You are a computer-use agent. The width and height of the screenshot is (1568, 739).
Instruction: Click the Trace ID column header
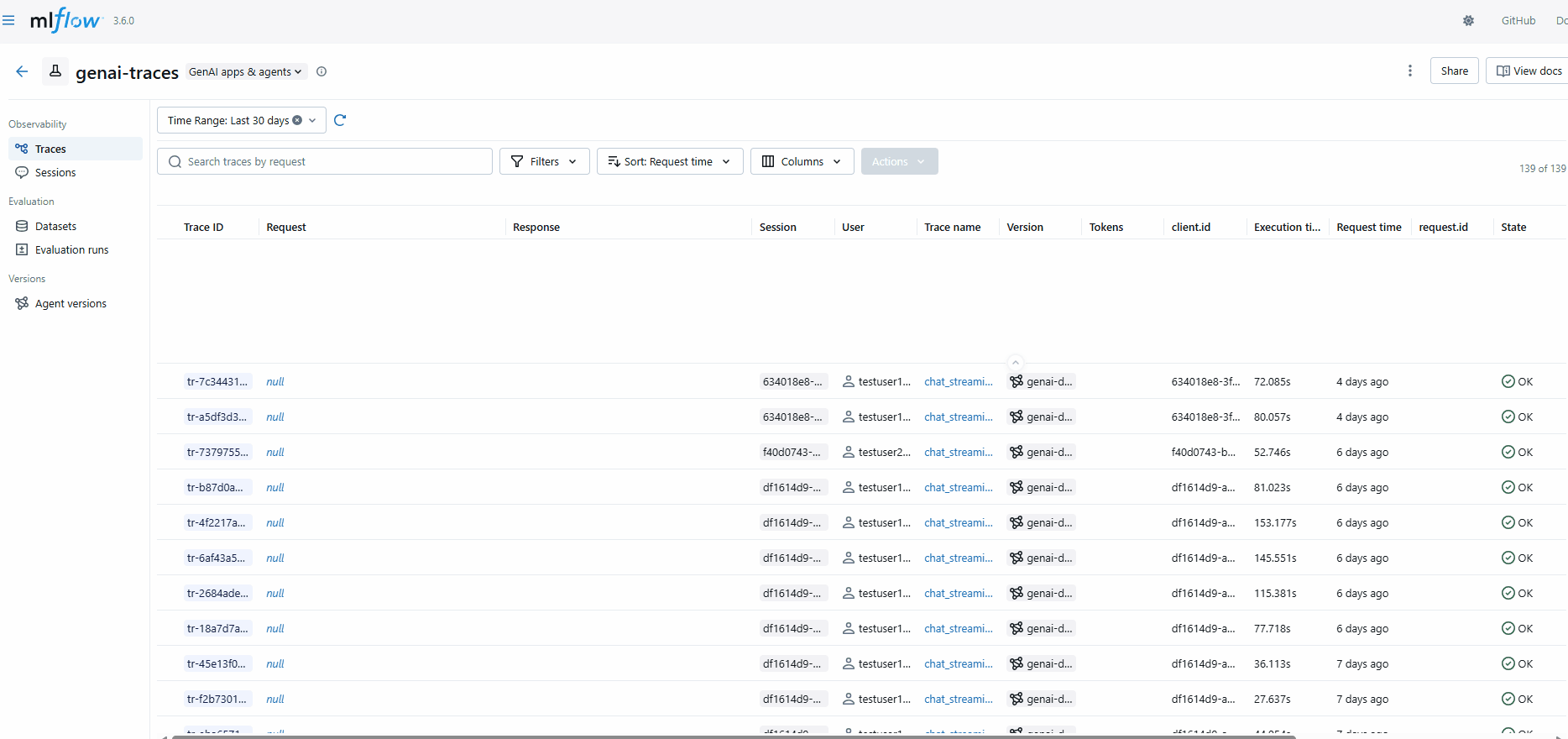tap(204, 227)
